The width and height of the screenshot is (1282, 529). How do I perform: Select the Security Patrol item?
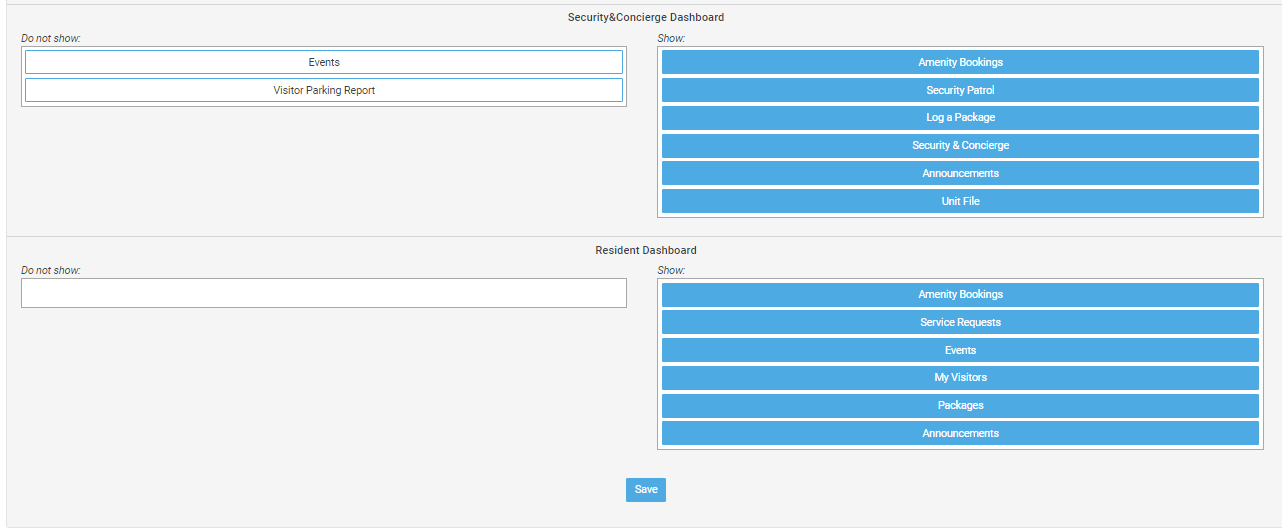[x=960, y=90]
